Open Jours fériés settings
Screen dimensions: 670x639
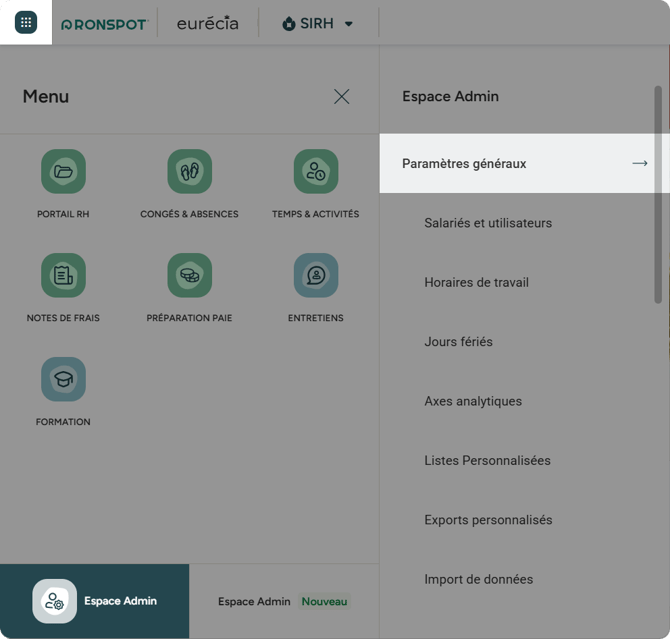tap(458, 342)
